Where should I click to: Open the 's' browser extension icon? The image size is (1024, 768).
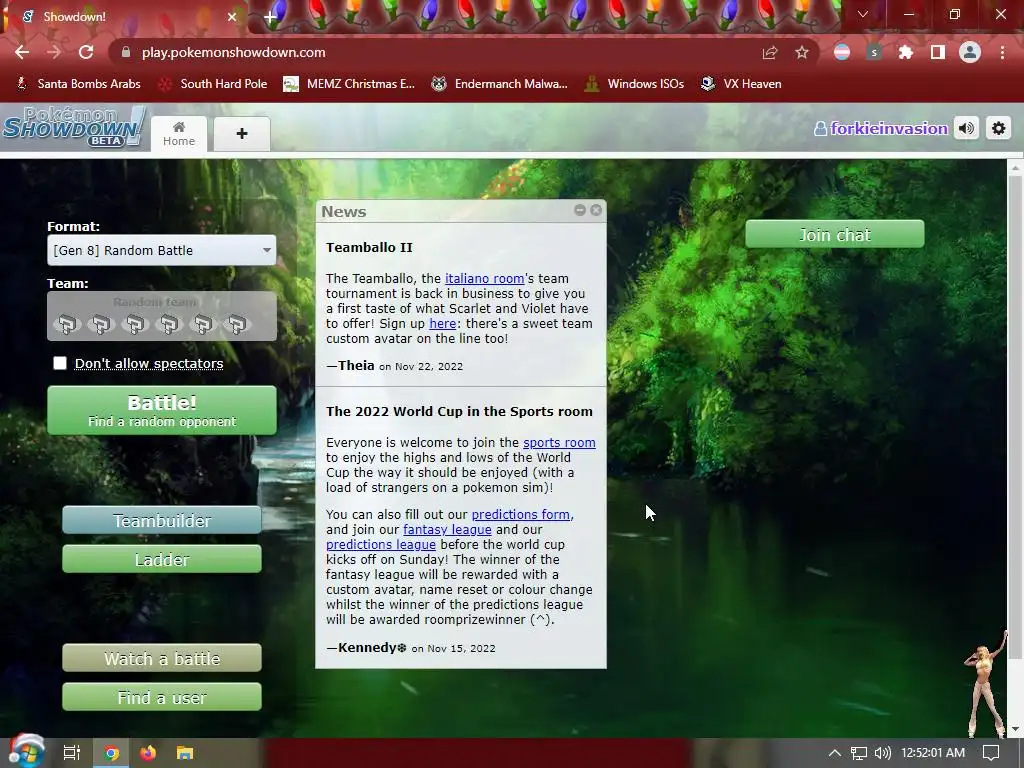874,52
